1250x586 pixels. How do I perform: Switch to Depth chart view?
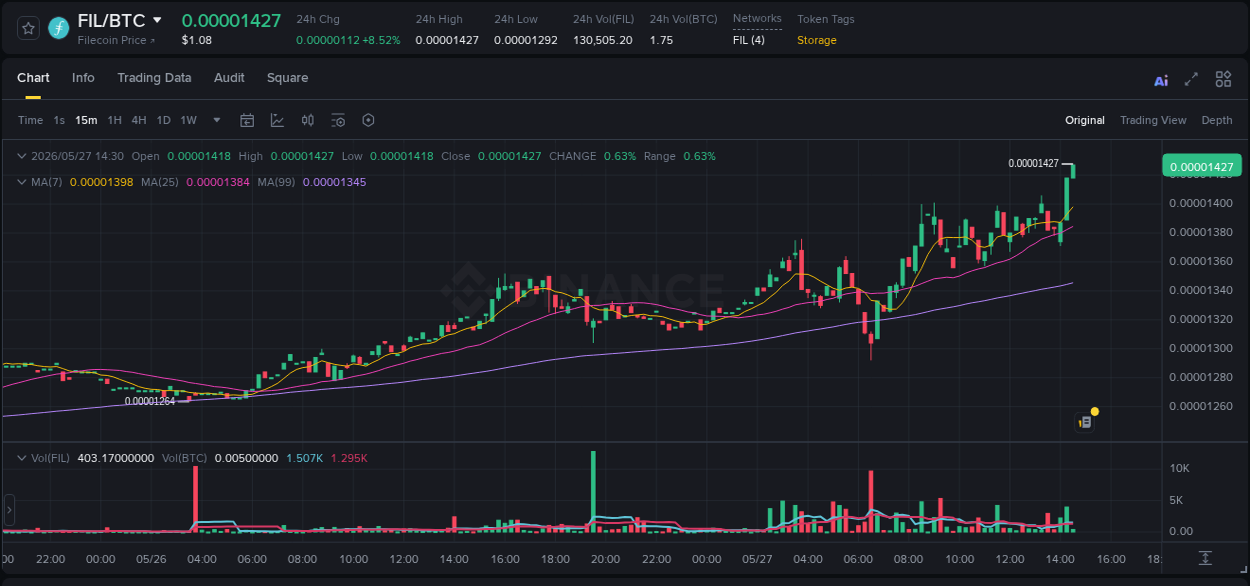(x=1217, y=120)
